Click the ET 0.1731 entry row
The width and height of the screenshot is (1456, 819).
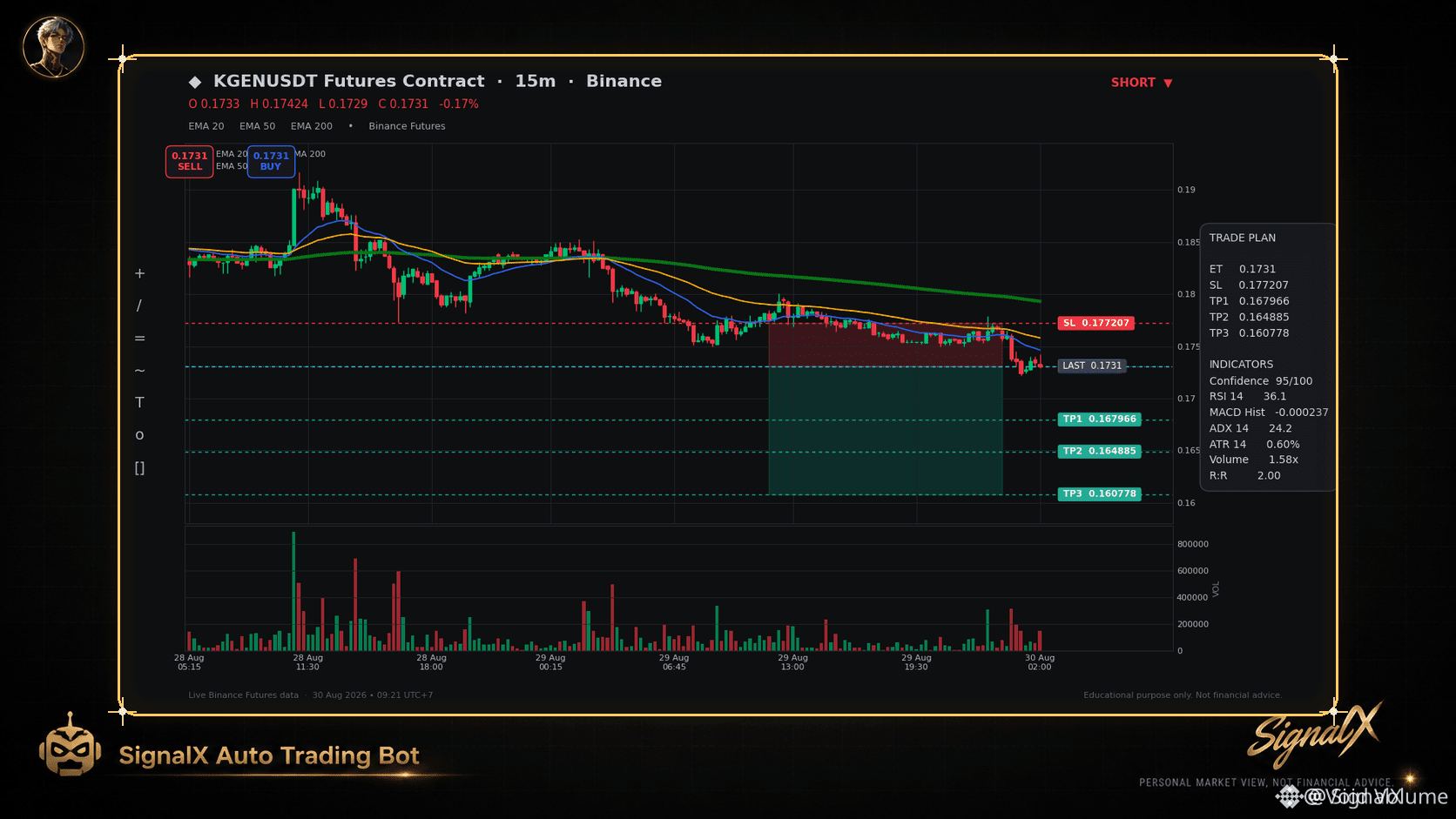pos(1242,270)
